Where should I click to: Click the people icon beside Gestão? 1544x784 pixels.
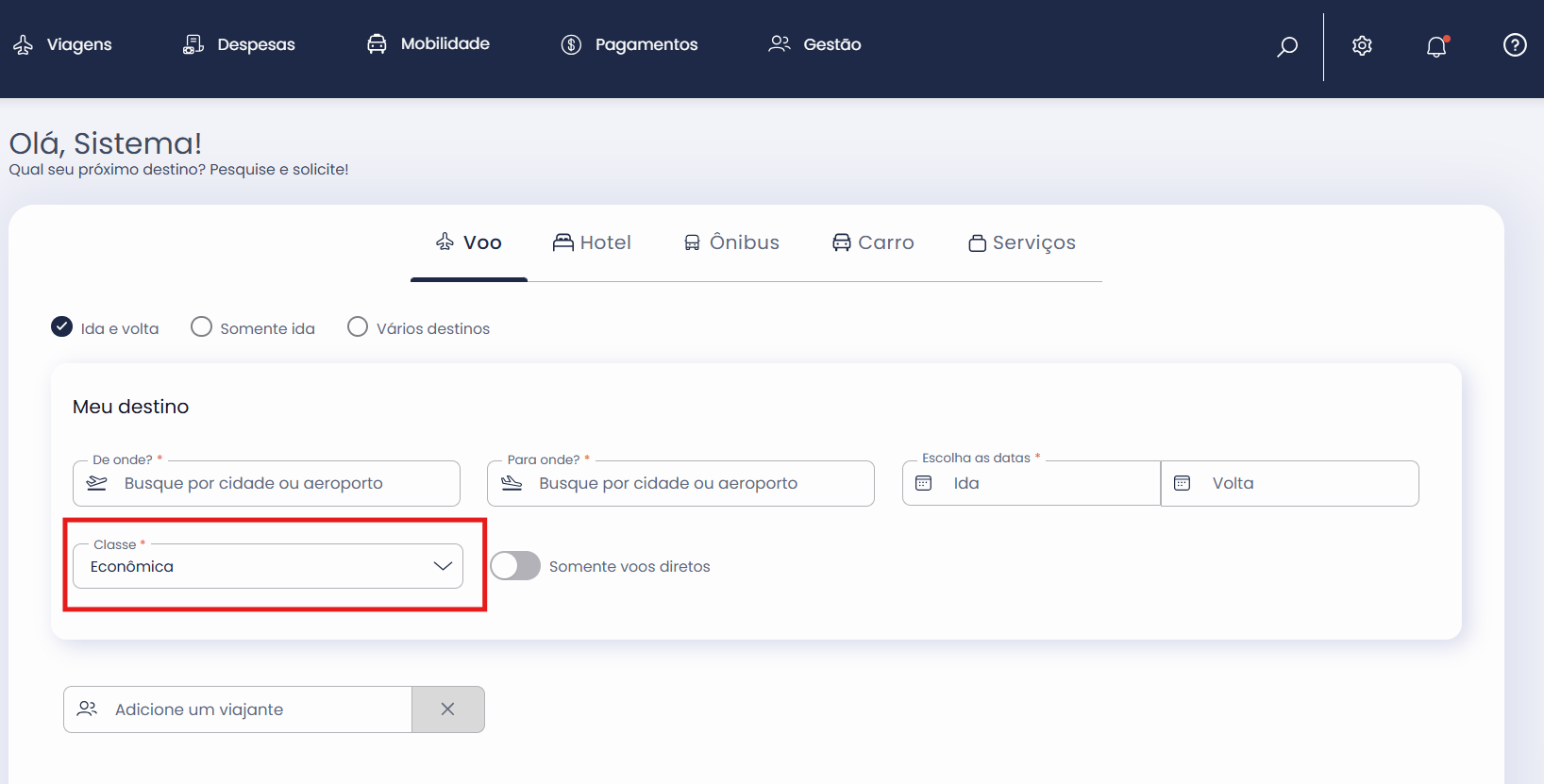(x=779, y=43)
